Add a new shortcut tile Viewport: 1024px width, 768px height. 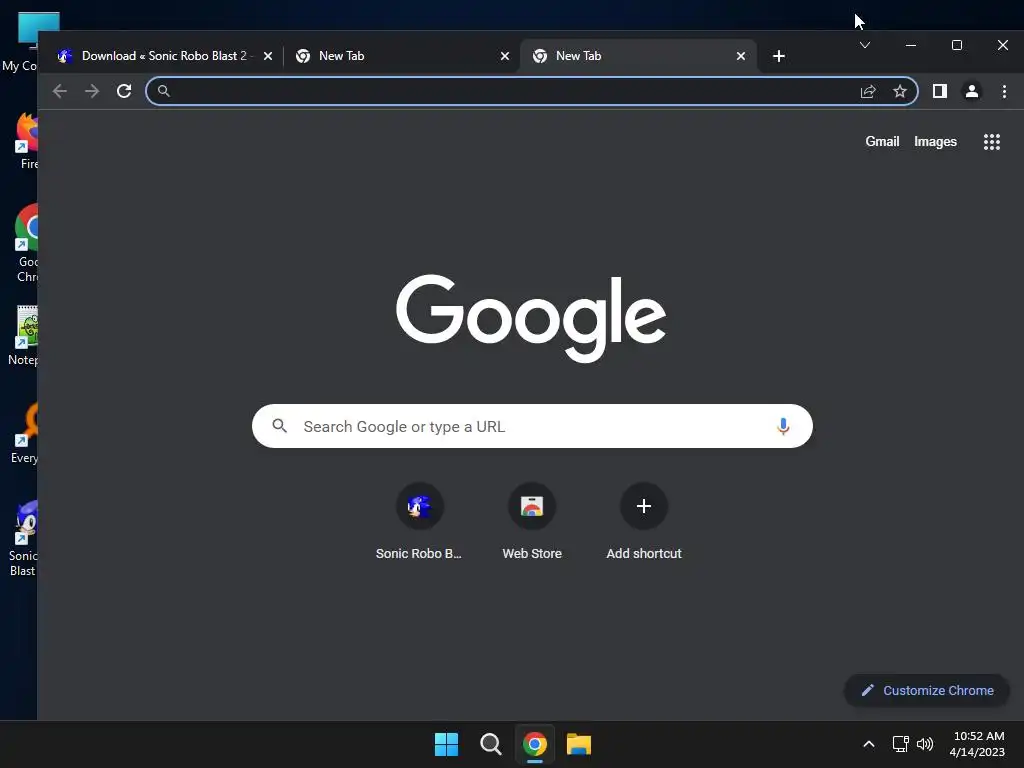click(x=644, y=522)
